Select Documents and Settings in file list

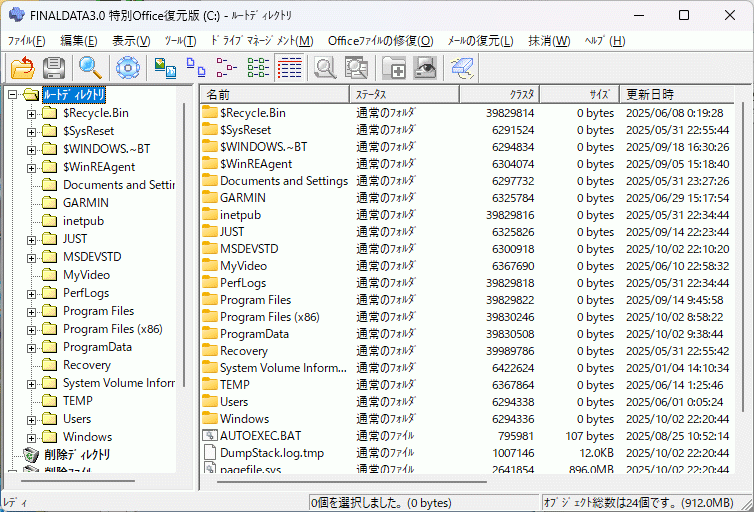point(284,181)
